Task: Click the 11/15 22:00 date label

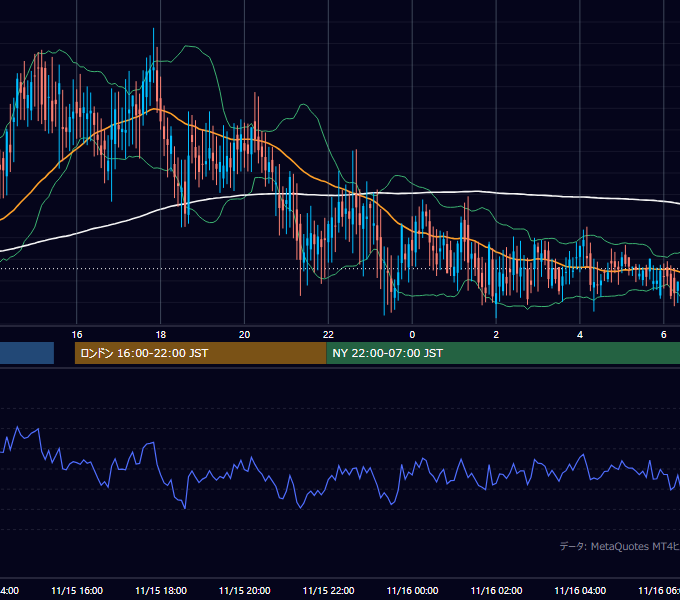Action: pos(328,590)
